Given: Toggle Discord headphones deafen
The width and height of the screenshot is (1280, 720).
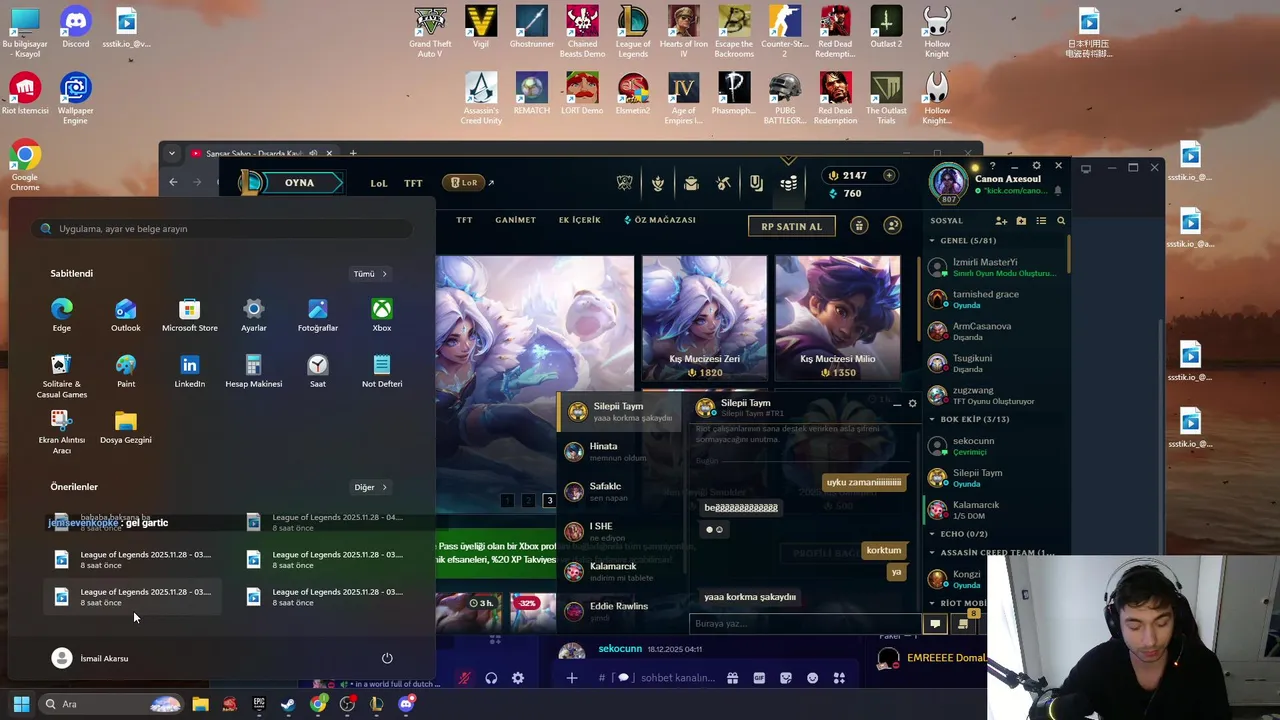Looking at the screenshot, I should [x=491, y=678].
